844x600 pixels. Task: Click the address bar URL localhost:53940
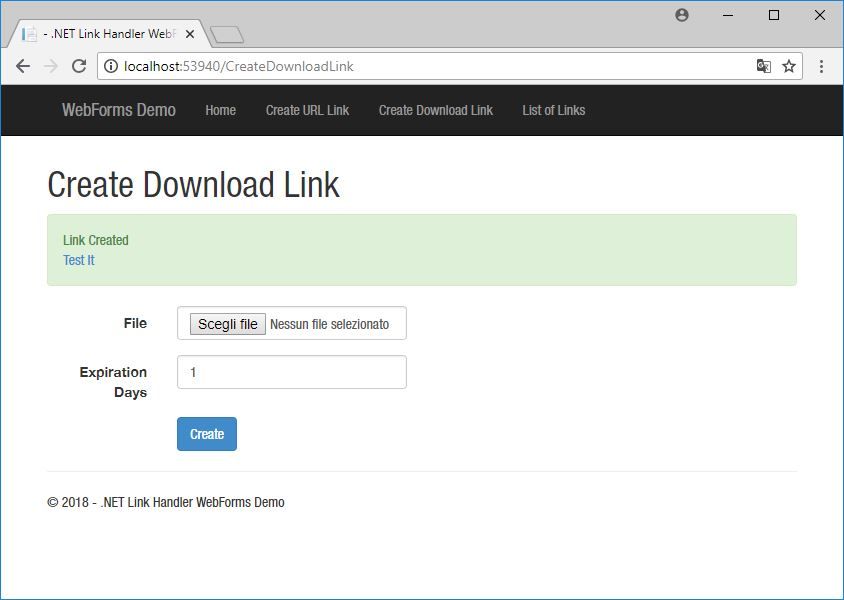click(238, 66)
